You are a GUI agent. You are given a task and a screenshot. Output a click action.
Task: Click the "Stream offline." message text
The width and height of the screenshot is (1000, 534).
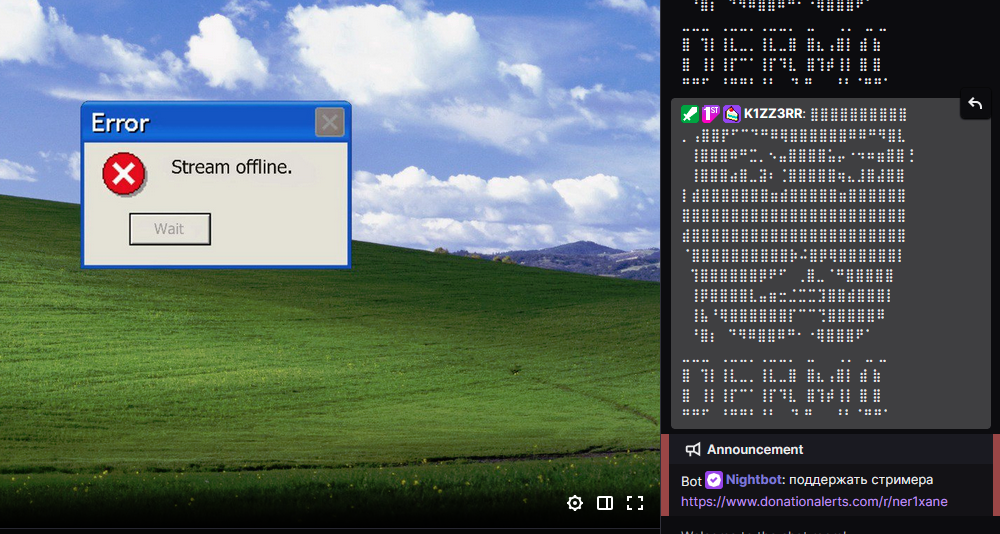point(232,167)
